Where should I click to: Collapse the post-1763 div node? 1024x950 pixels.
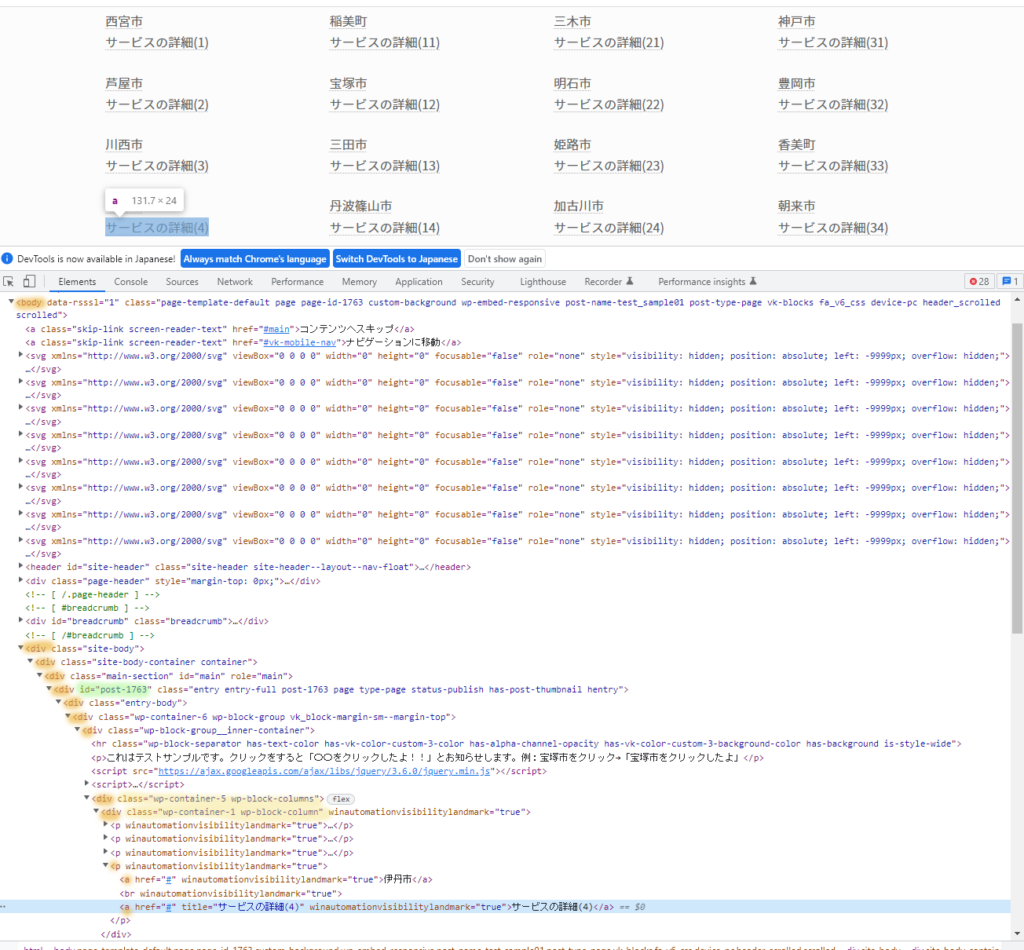(x=48, y=689)
